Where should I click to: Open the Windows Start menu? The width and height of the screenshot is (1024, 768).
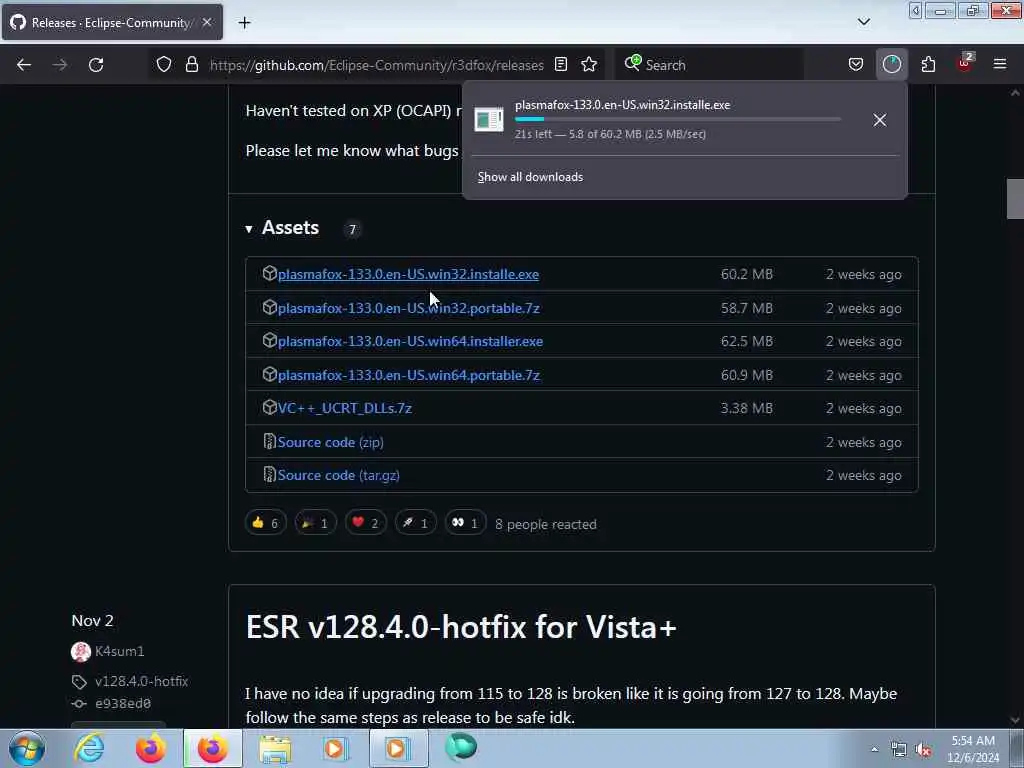click(x=27, y=748)
